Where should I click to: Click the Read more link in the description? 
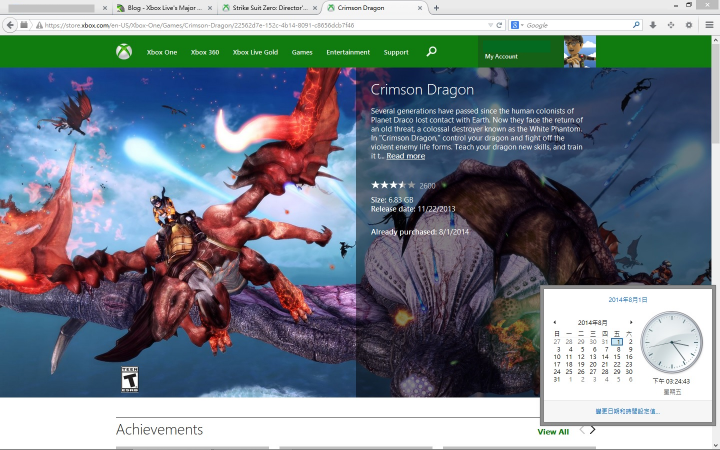tap(405, 156)
